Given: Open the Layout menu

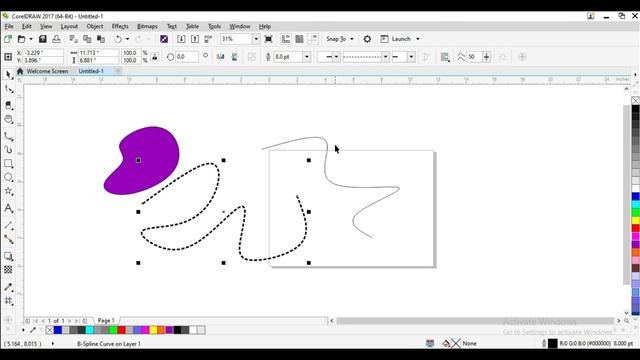Looking at the screenshot, I should [x=69, y=26].
